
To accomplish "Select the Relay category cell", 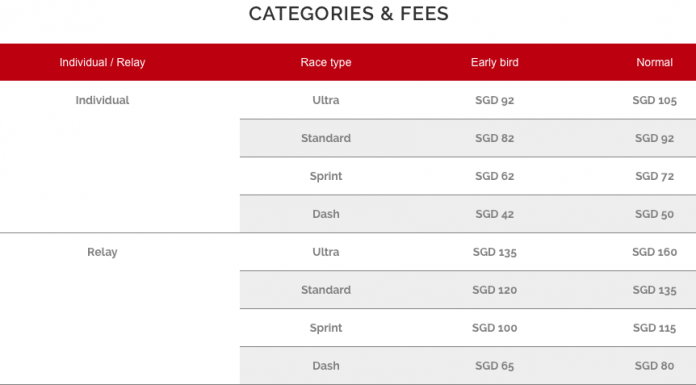I will pos(102,252).
